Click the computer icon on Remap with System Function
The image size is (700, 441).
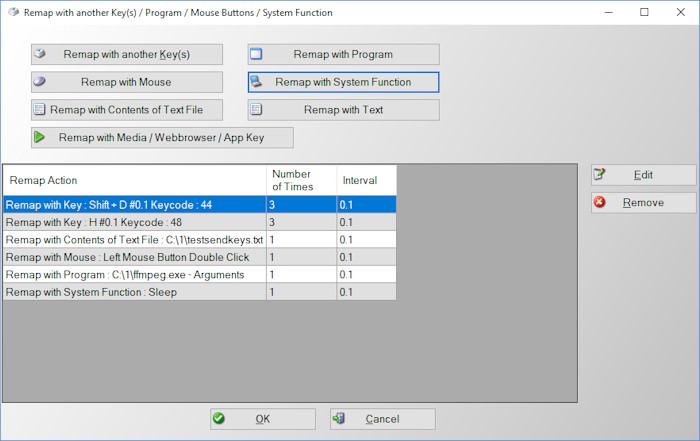tap(257, 82)
